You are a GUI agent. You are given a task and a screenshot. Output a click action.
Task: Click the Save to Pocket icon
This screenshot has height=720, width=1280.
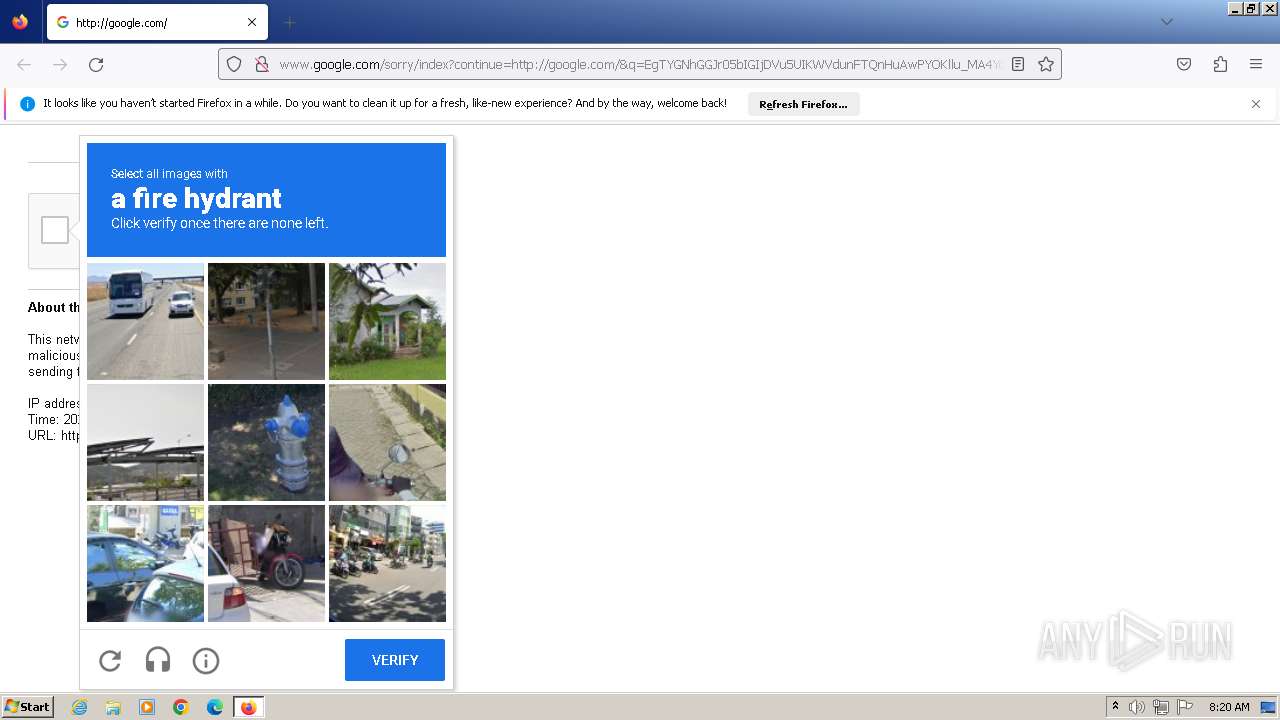pyautogui.click(x=1184, y=64)
